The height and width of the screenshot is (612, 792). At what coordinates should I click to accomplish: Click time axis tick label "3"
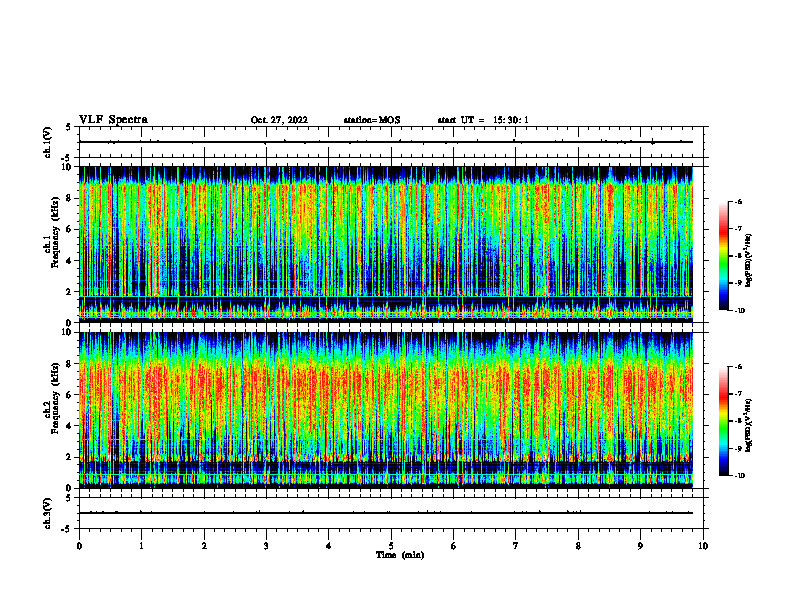click(266, 546)
